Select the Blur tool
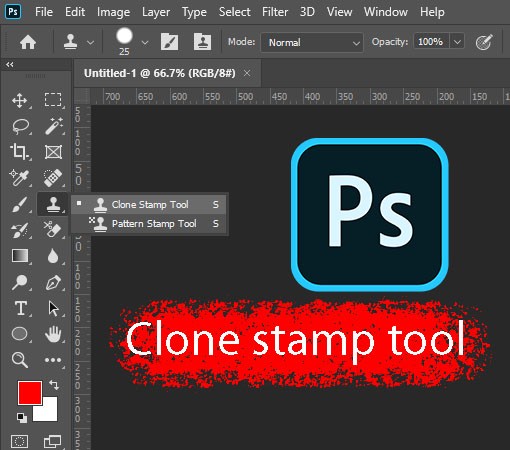 (x=53, y=256)
